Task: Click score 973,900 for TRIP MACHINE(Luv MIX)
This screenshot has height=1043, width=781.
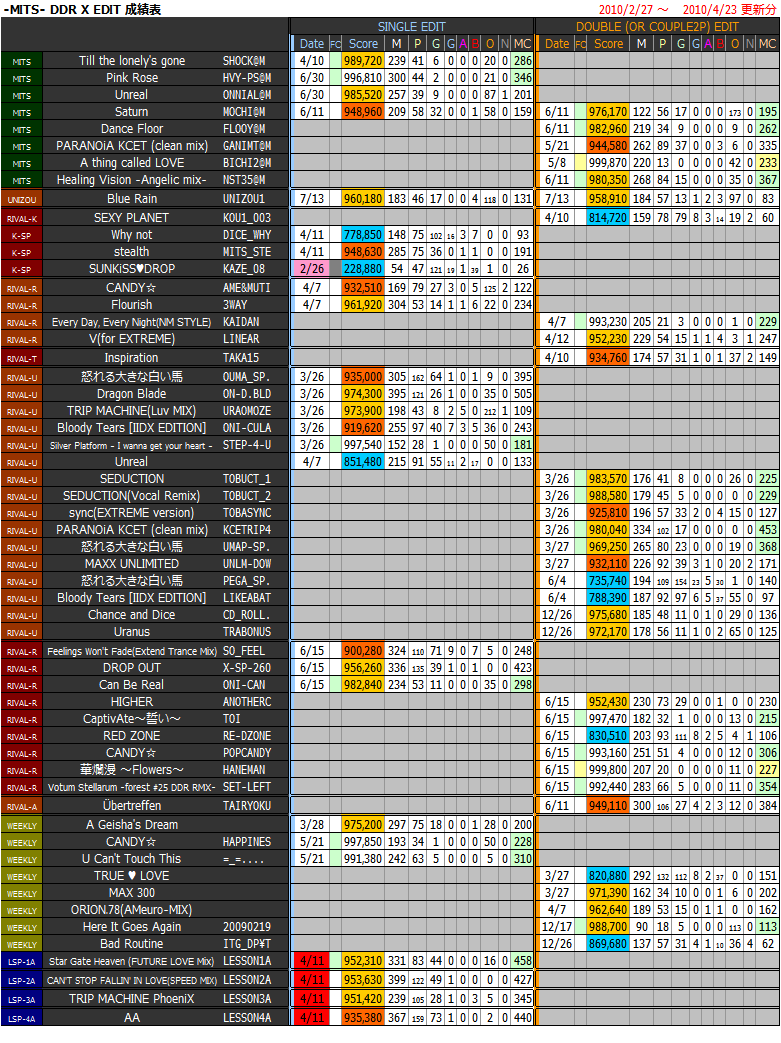Action: click(x=363, y=411)
